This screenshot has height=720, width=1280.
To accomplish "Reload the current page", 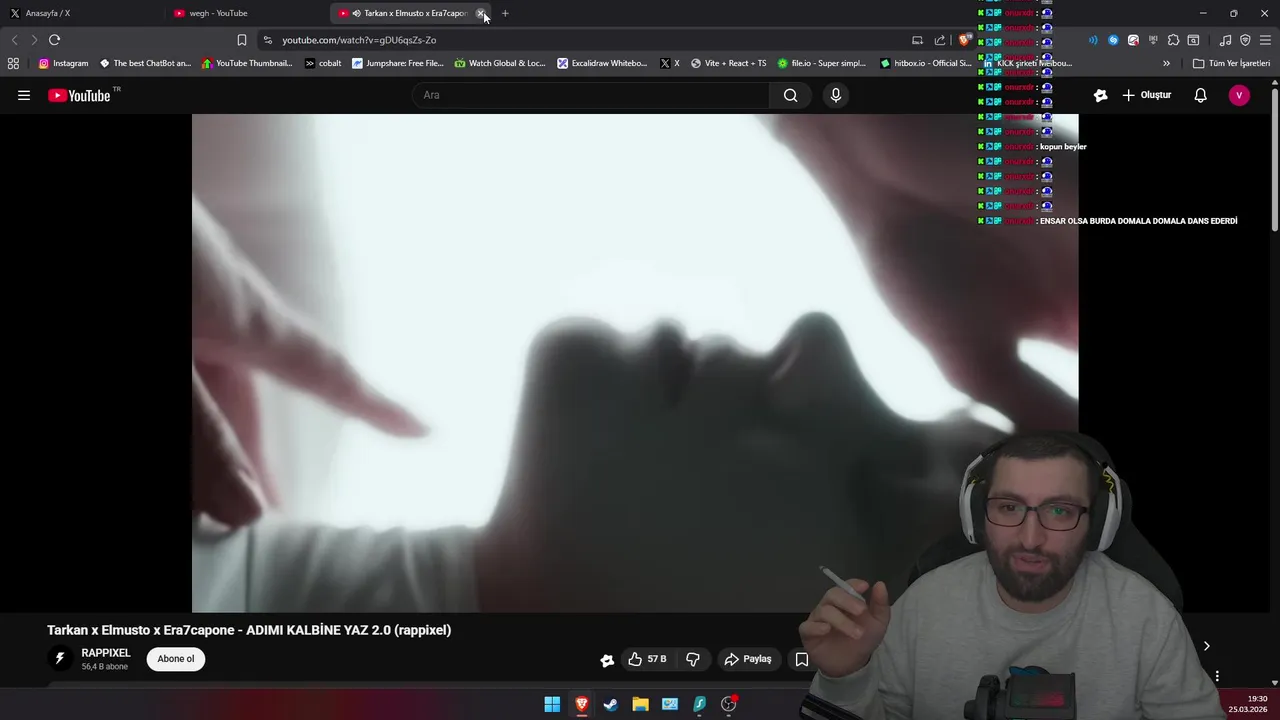I will 54,40.
